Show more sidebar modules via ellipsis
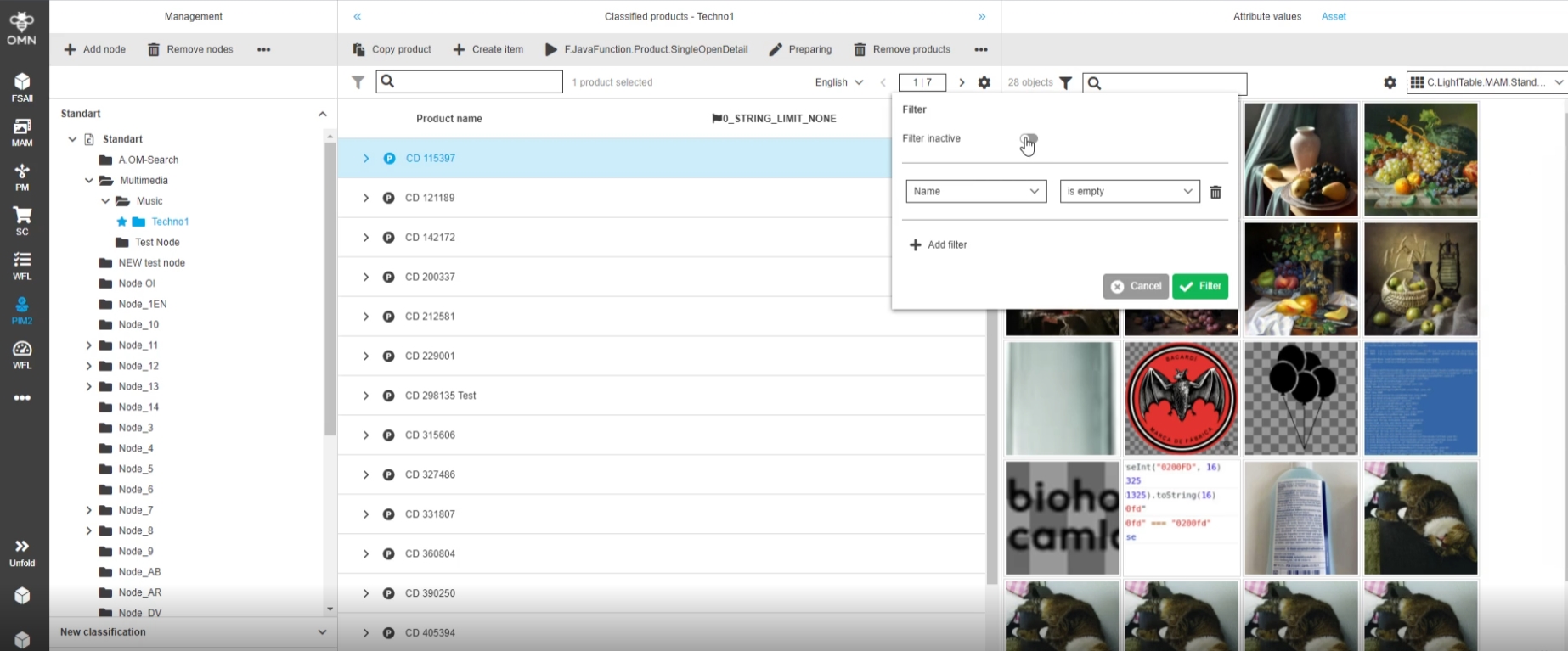This screenshot has width=1568, height=651. pyautogui.click(x=22, y=397)
